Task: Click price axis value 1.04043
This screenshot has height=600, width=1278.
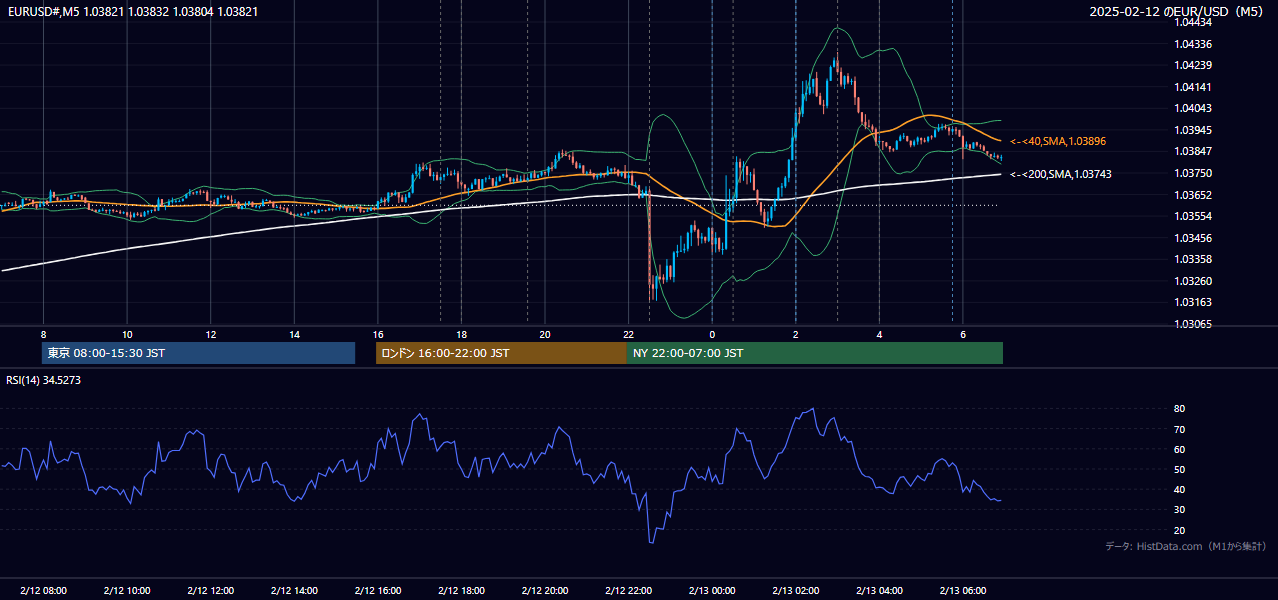Action: (1193, 108)
